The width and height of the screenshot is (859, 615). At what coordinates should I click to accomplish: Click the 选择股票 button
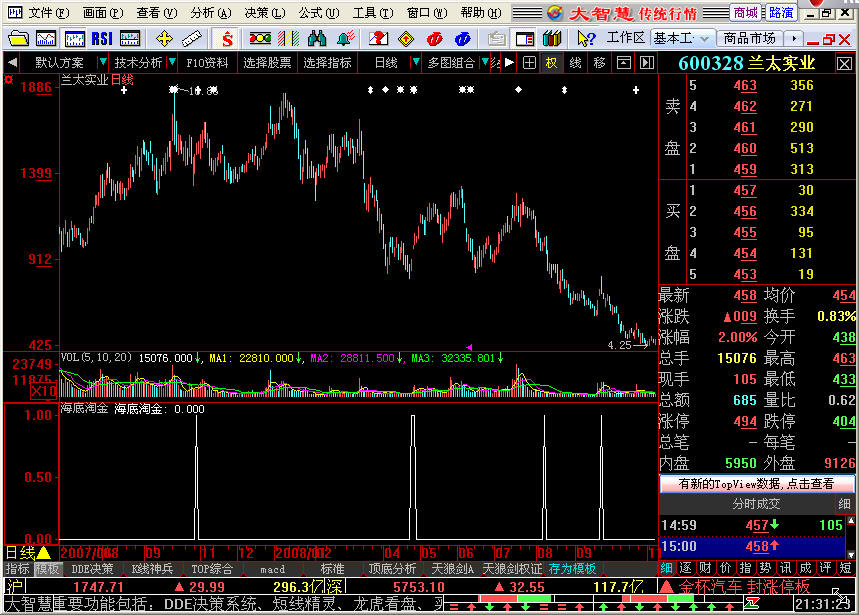267,62
